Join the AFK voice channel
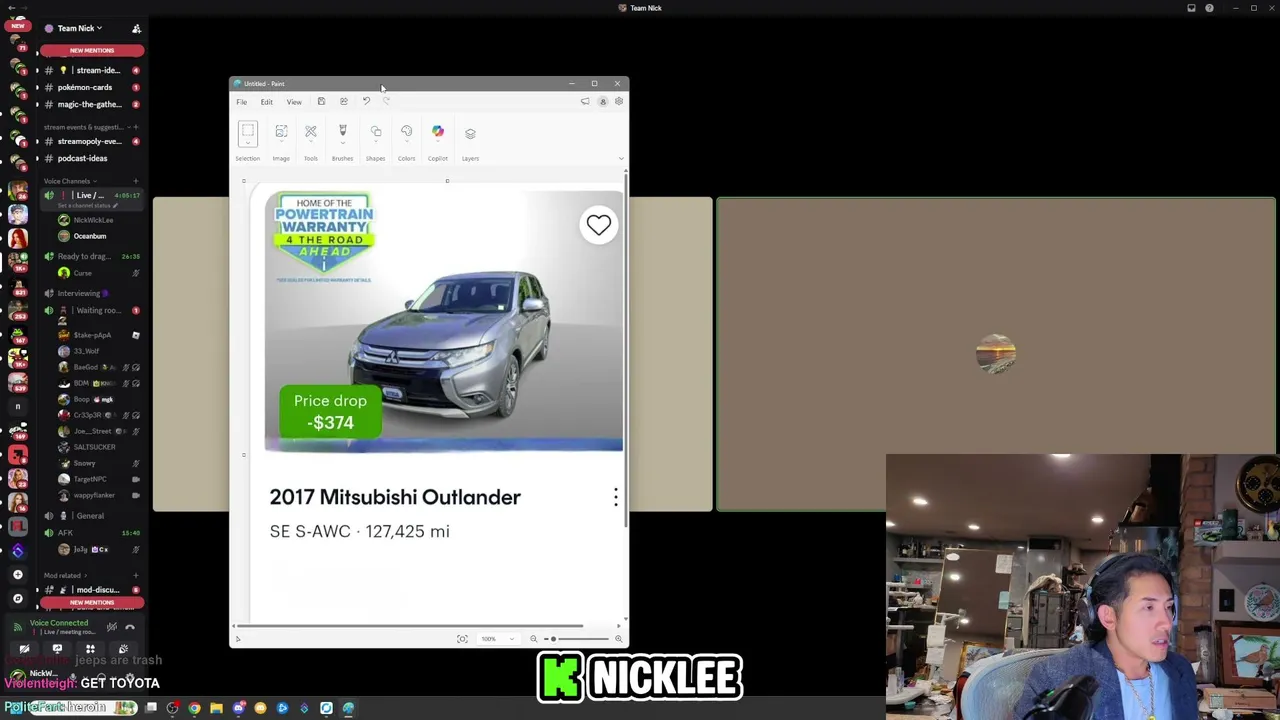 pos(91,533)
